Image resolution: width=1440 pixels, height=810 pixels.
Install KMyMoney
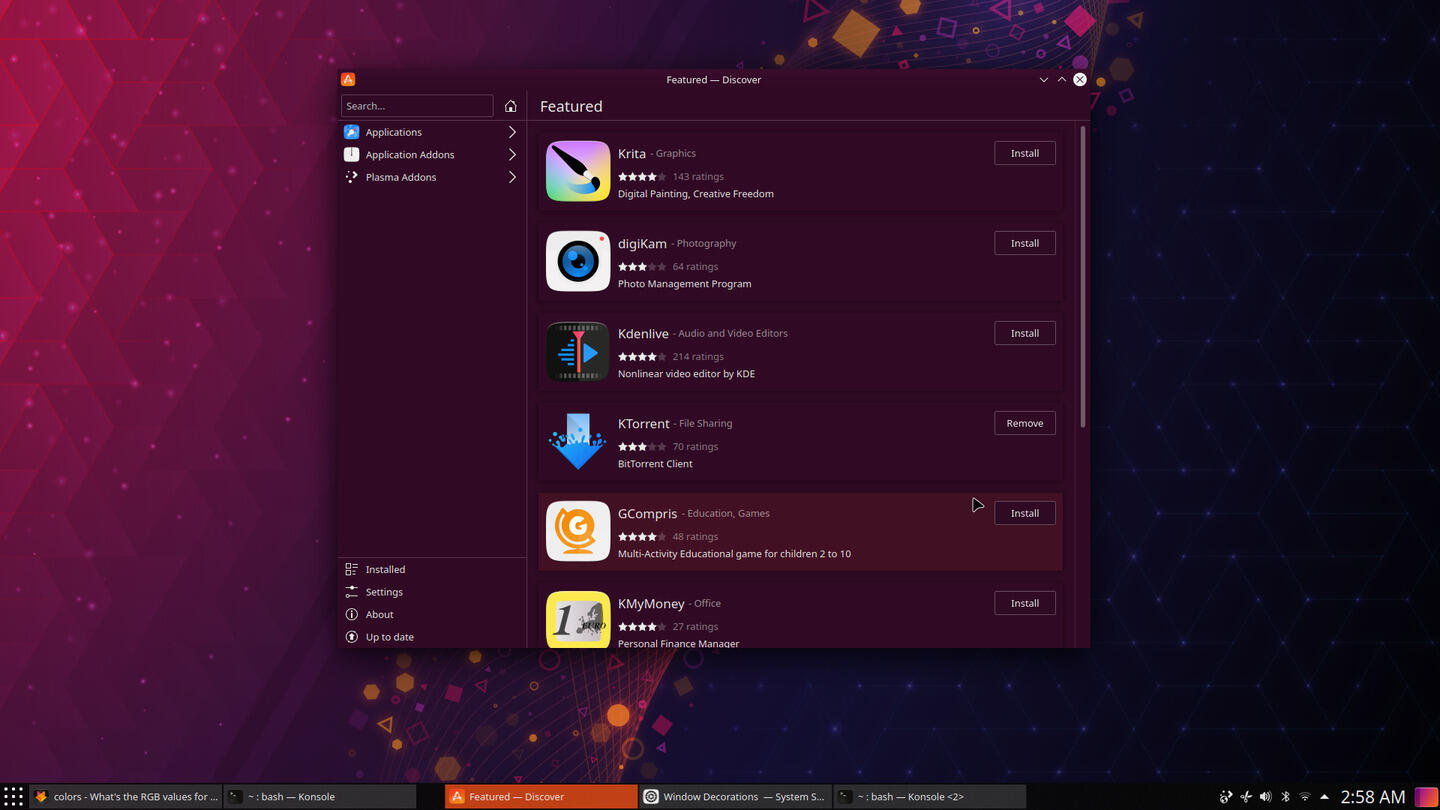point(1025,603)
